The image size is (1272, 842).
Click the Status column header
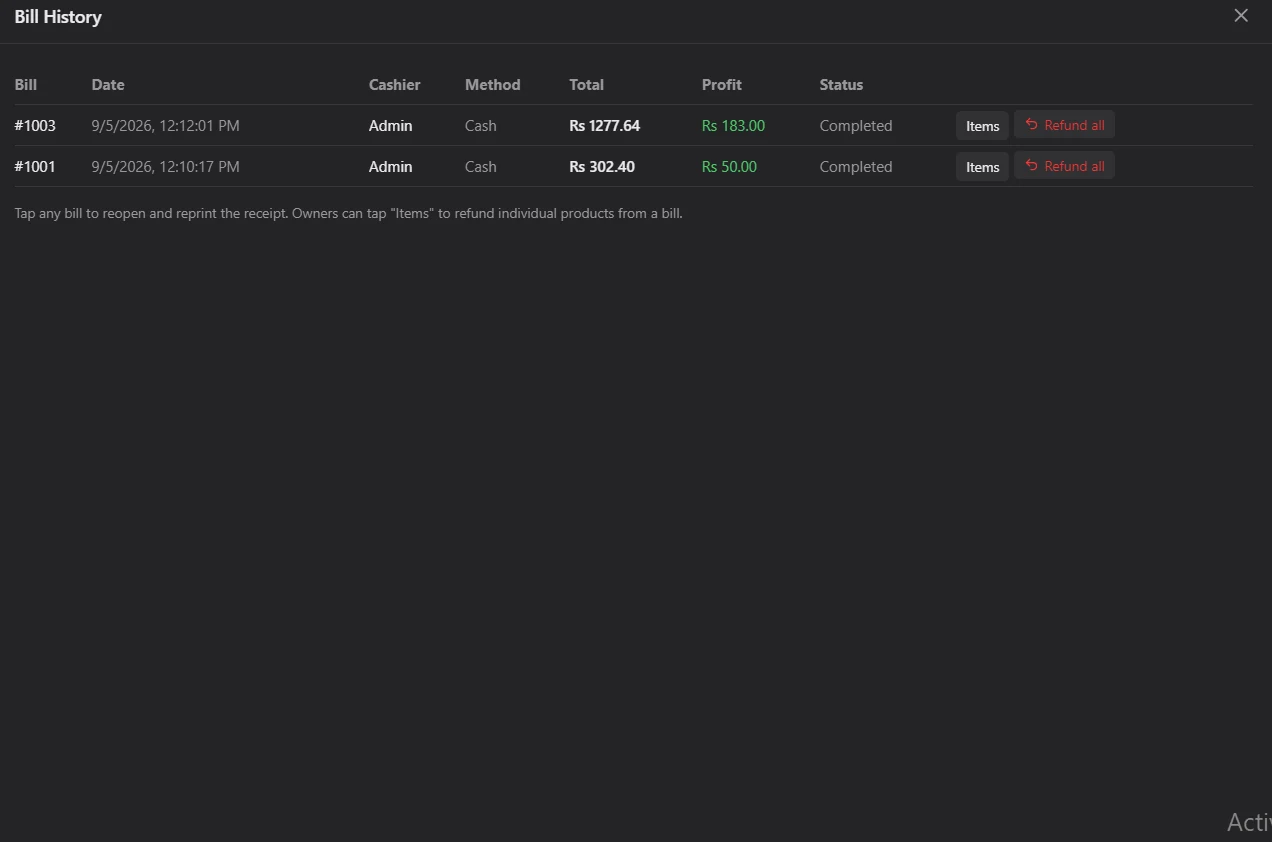(x=841, y=85)
